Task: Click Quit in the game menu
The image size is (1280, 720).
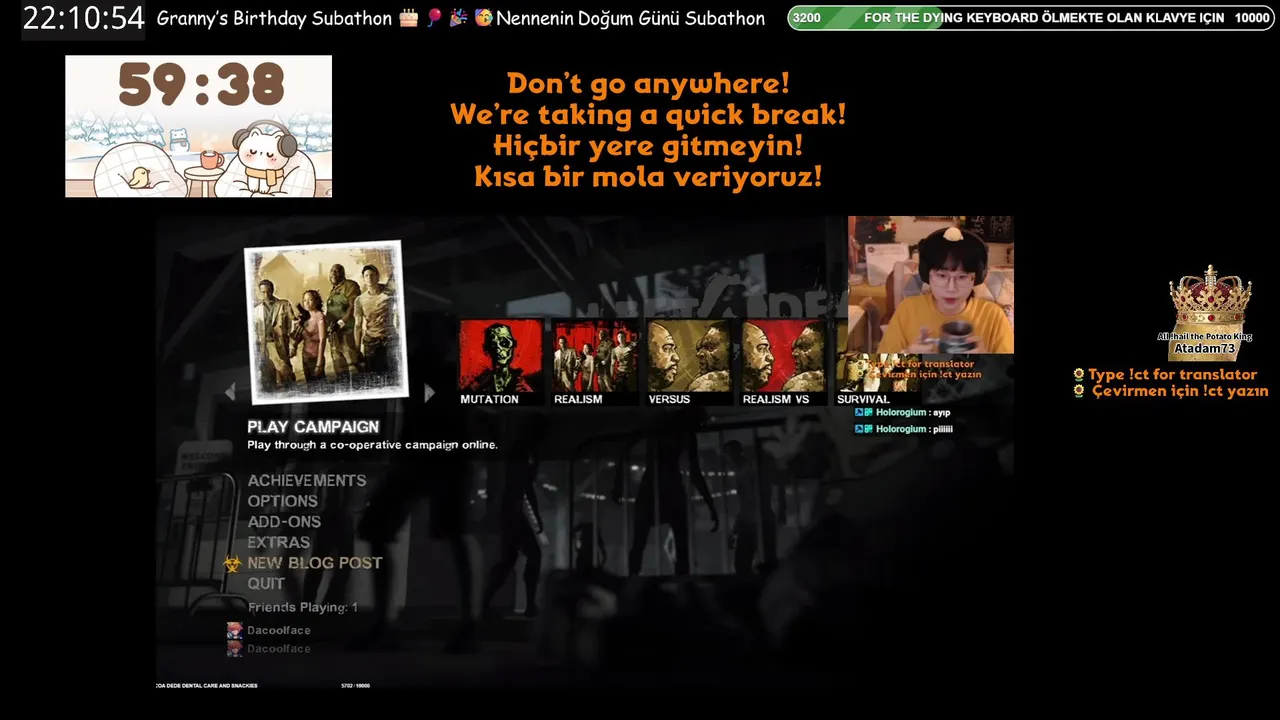Action: pyautogui.click(x=266, y=583)
